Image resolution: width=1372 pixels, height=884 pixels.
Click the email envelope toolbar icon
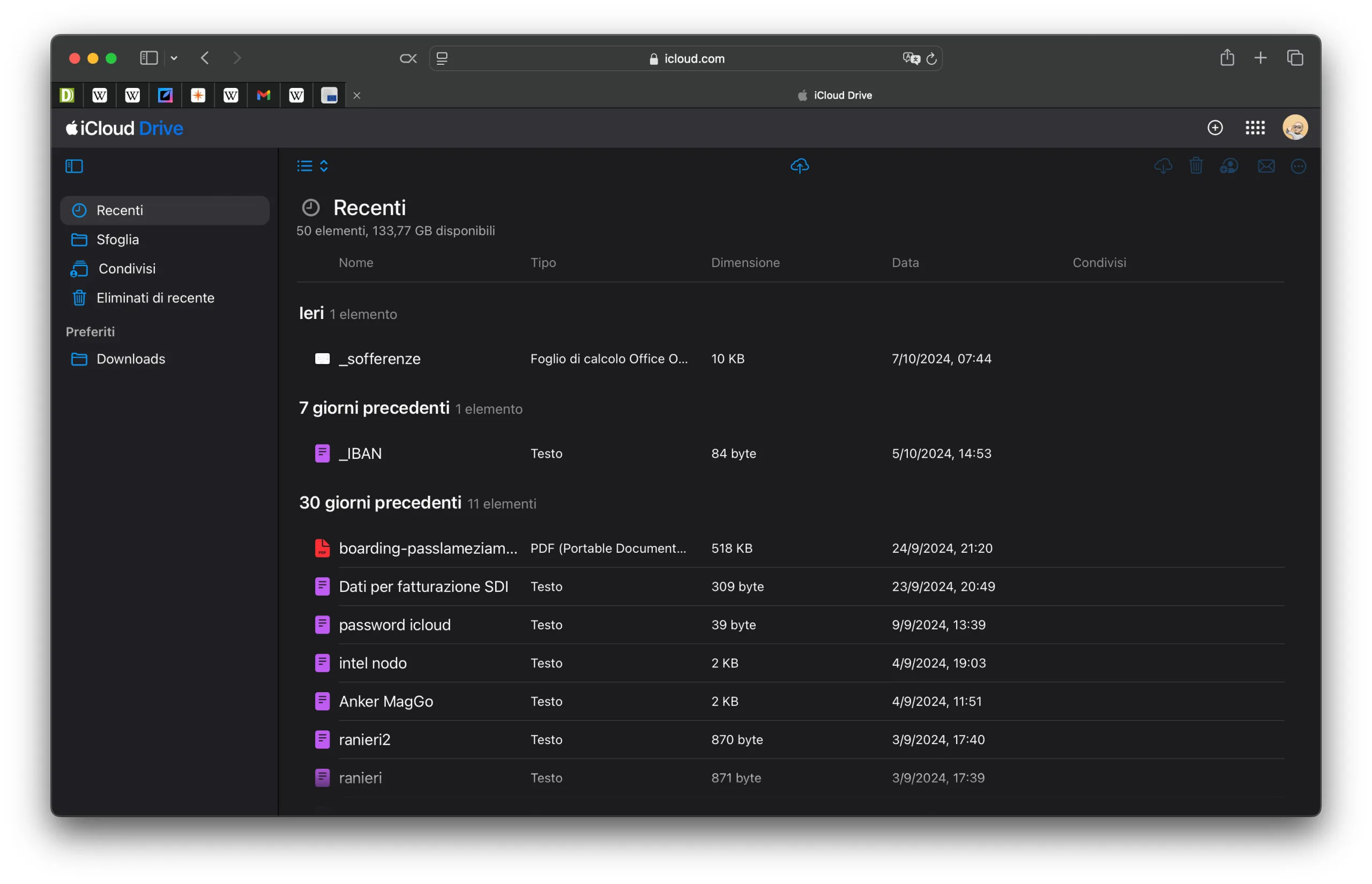1266,167
